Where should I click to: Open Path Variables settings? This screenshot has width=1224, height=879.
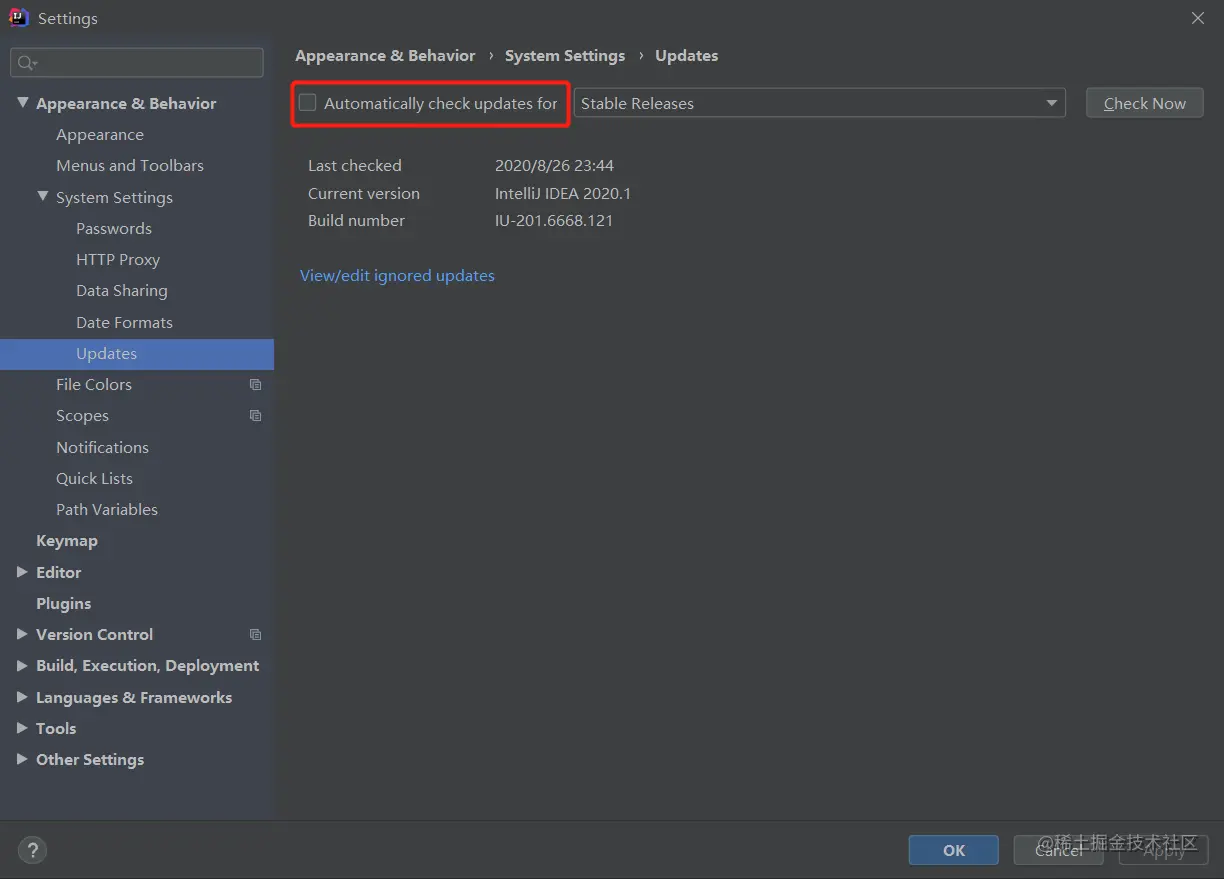[107, 510]
